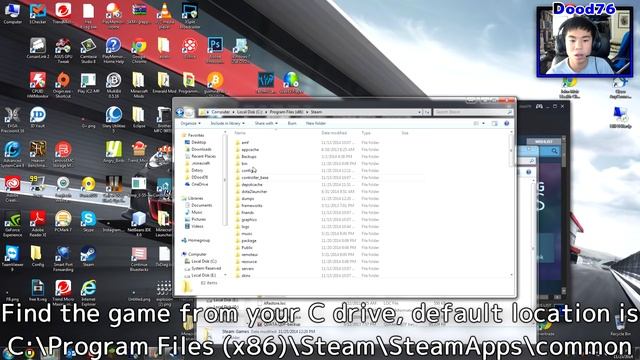The width and height of the screenshot is (640, 360).
Task: Sort files by the Type column
Action: [x=366, y=133]
